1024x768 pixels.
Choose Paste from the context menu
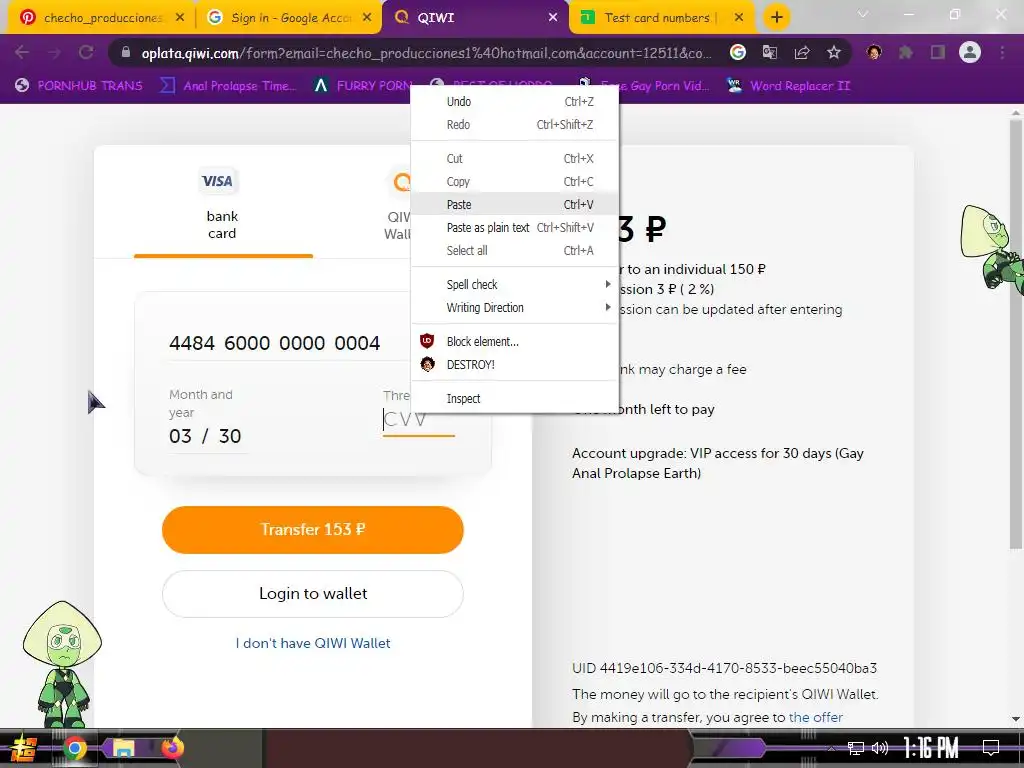tap(515, 204)
